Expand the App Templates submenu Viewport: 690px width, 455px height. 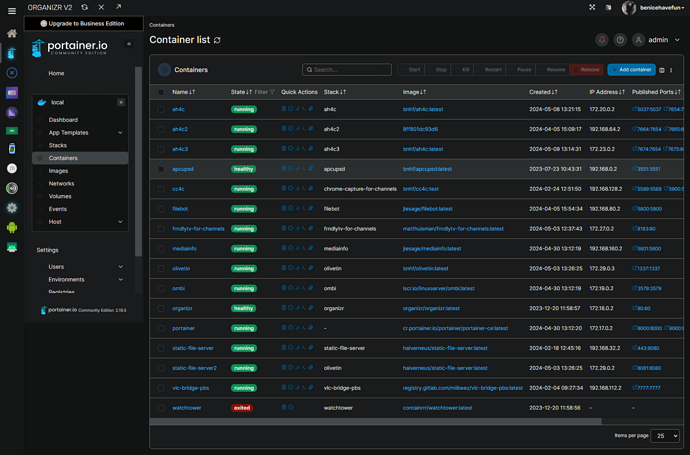[120, 132]
